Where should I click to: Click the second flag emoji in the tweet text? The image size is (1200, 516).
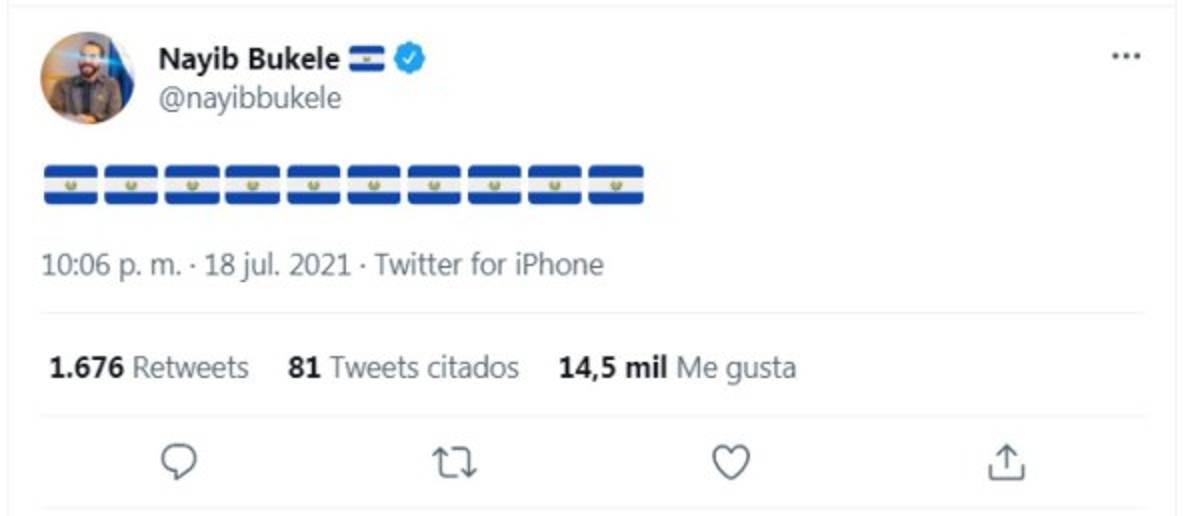pyautogui.click(x=131, y=185)
